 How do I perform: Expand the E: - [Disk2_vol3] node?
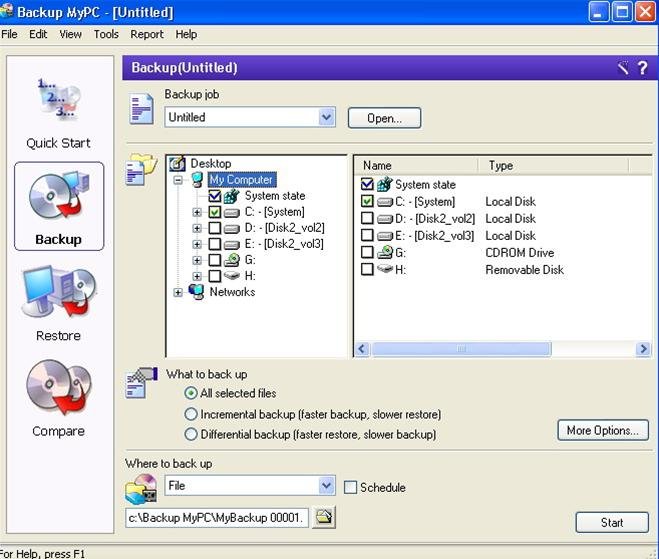pyautogui.click(x=197, y=244)
